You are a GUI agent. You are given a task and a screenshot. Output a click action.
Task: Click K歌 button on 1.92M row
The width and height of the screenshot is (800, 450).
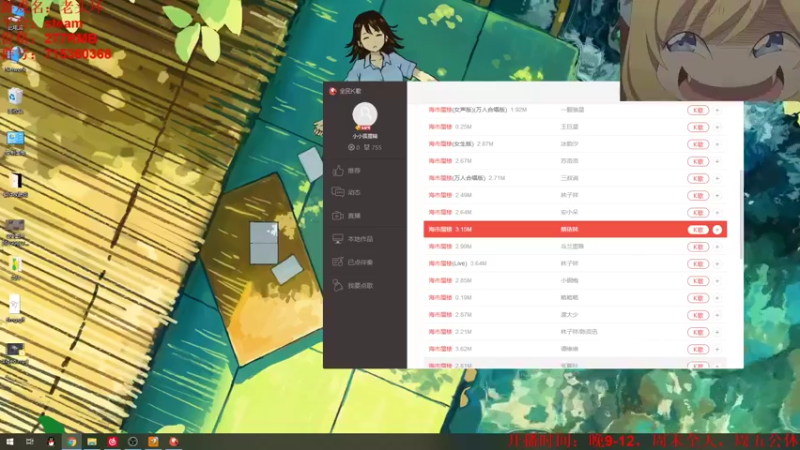point(698,110)
